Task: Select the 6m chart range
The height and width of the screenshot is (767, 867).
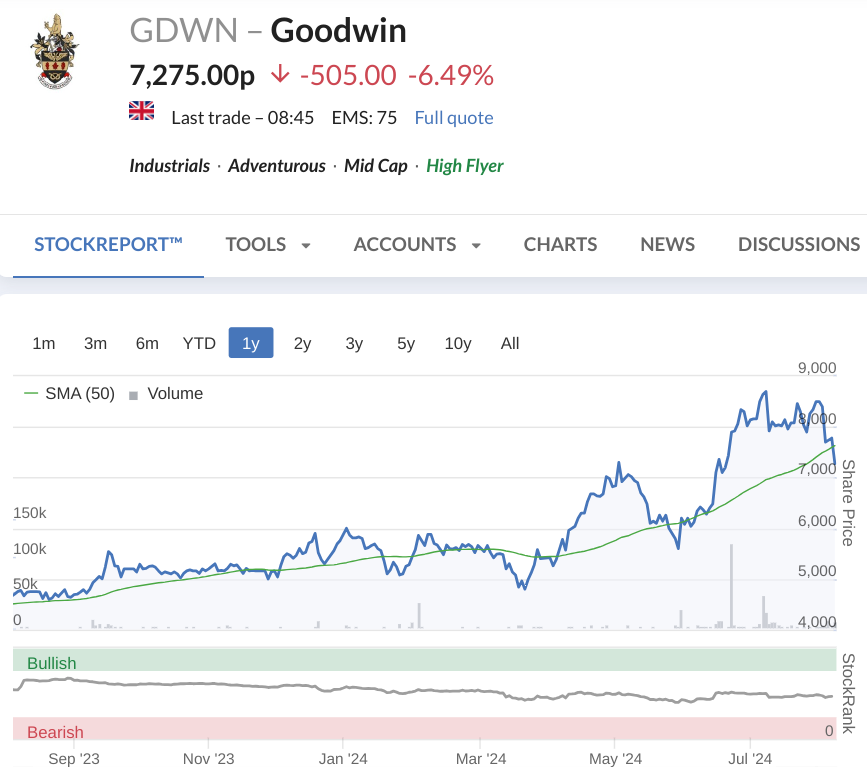Action: pyautogui.click(x=147, y=343)
